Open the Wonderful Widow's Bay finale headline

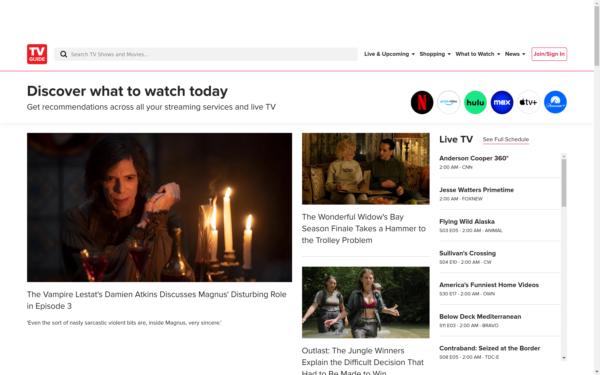point(364,228)
